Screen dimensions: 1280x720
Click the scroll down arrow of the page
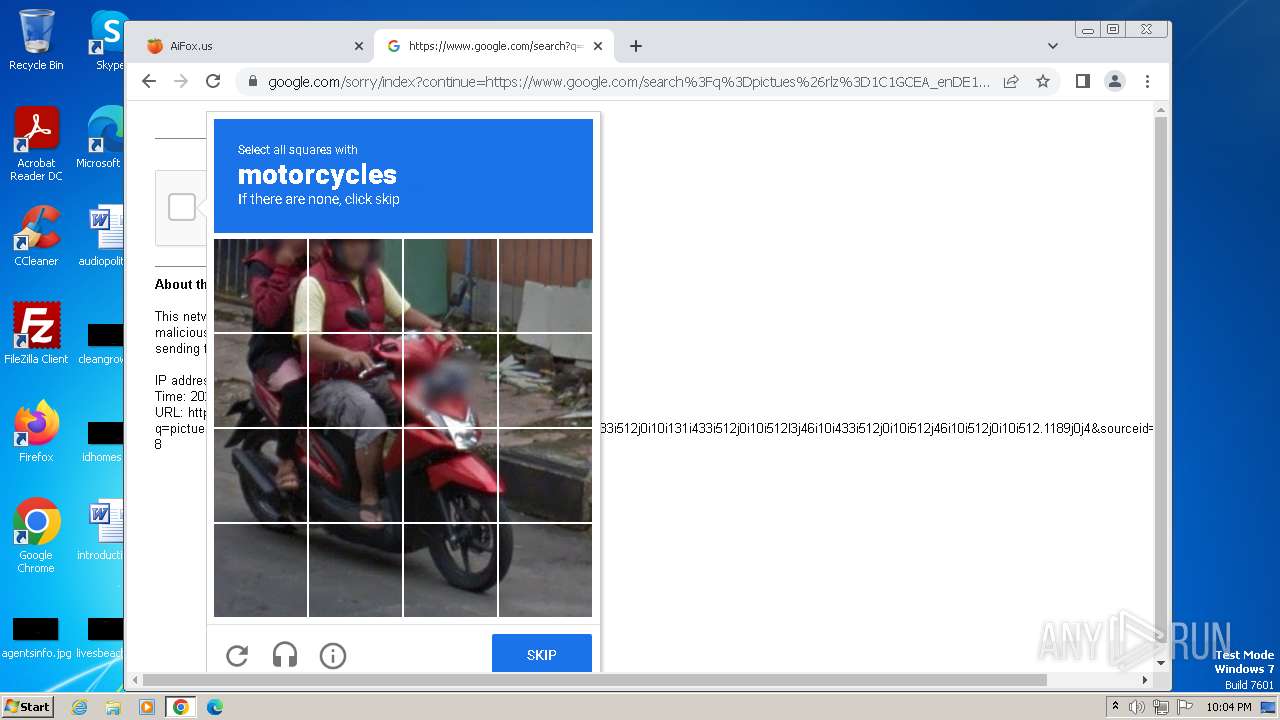pyautogui.click(x=1161, y=663)
